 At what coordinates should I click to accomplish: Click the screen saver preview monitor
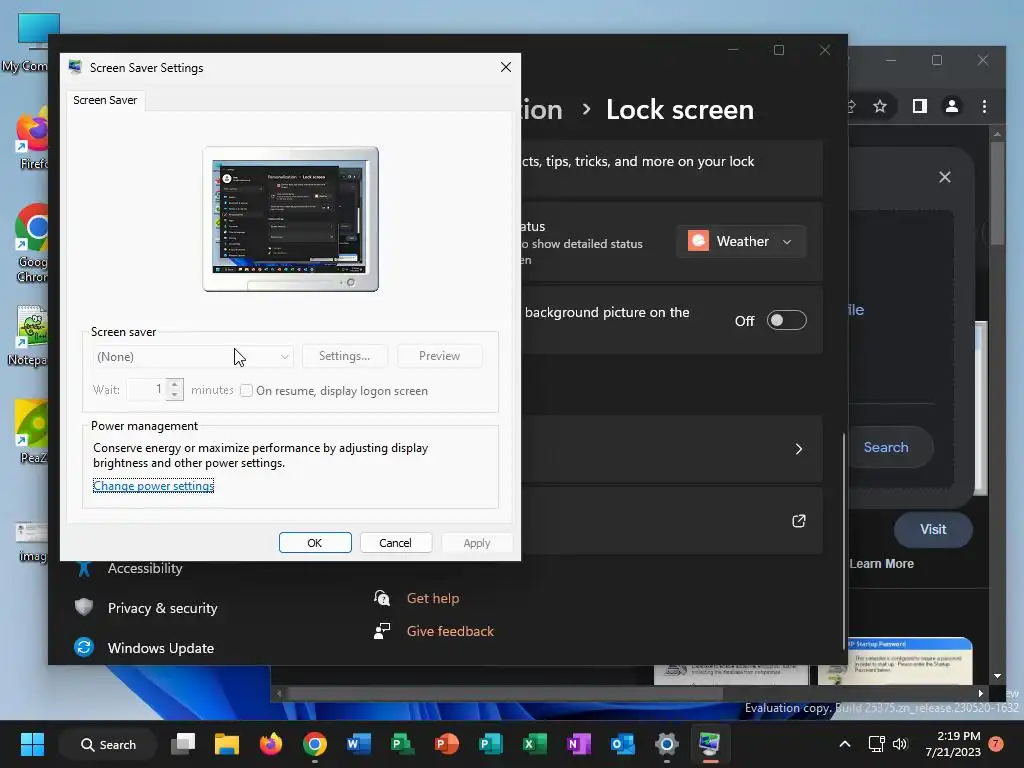tap(291, 219)
